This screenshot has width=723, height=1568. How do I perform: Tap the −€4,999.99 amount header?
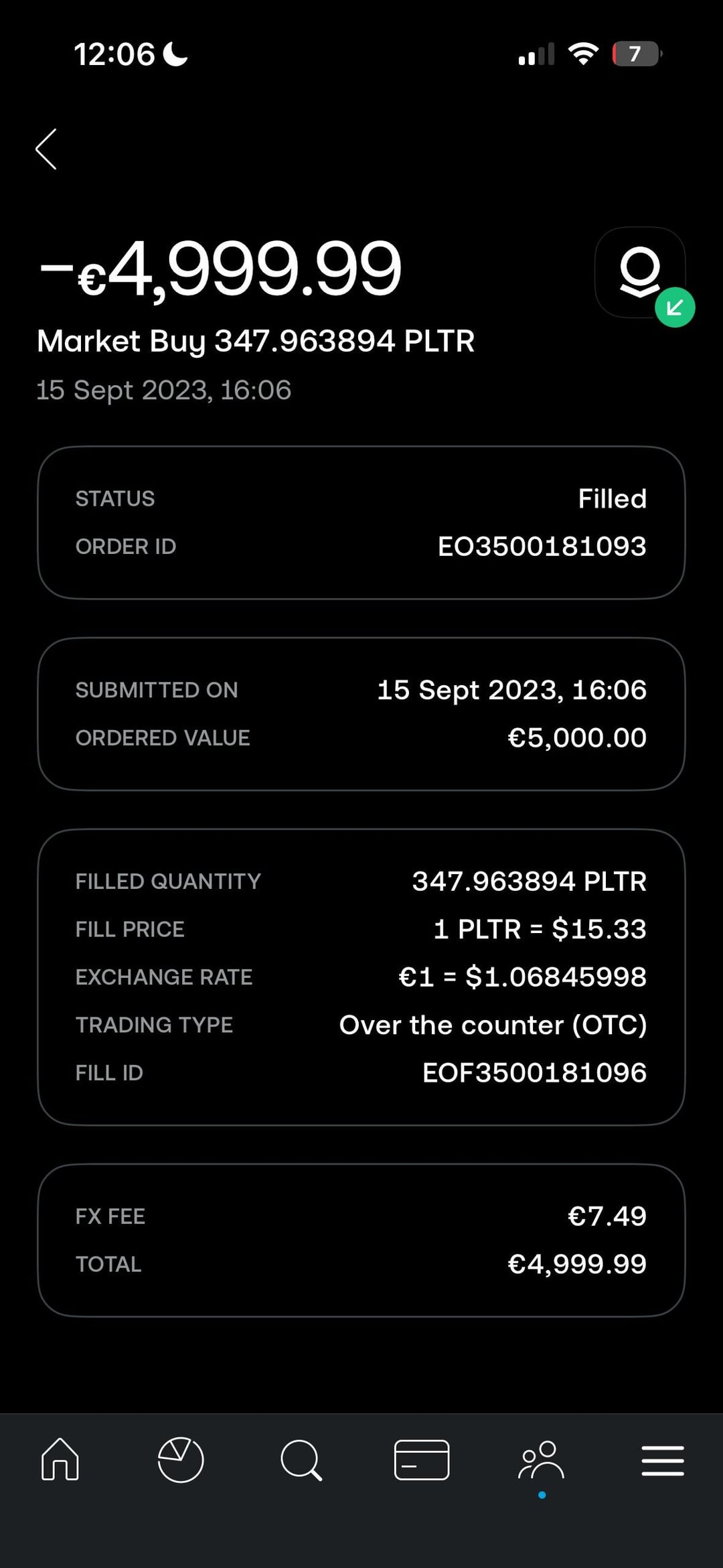pos(221,269)
